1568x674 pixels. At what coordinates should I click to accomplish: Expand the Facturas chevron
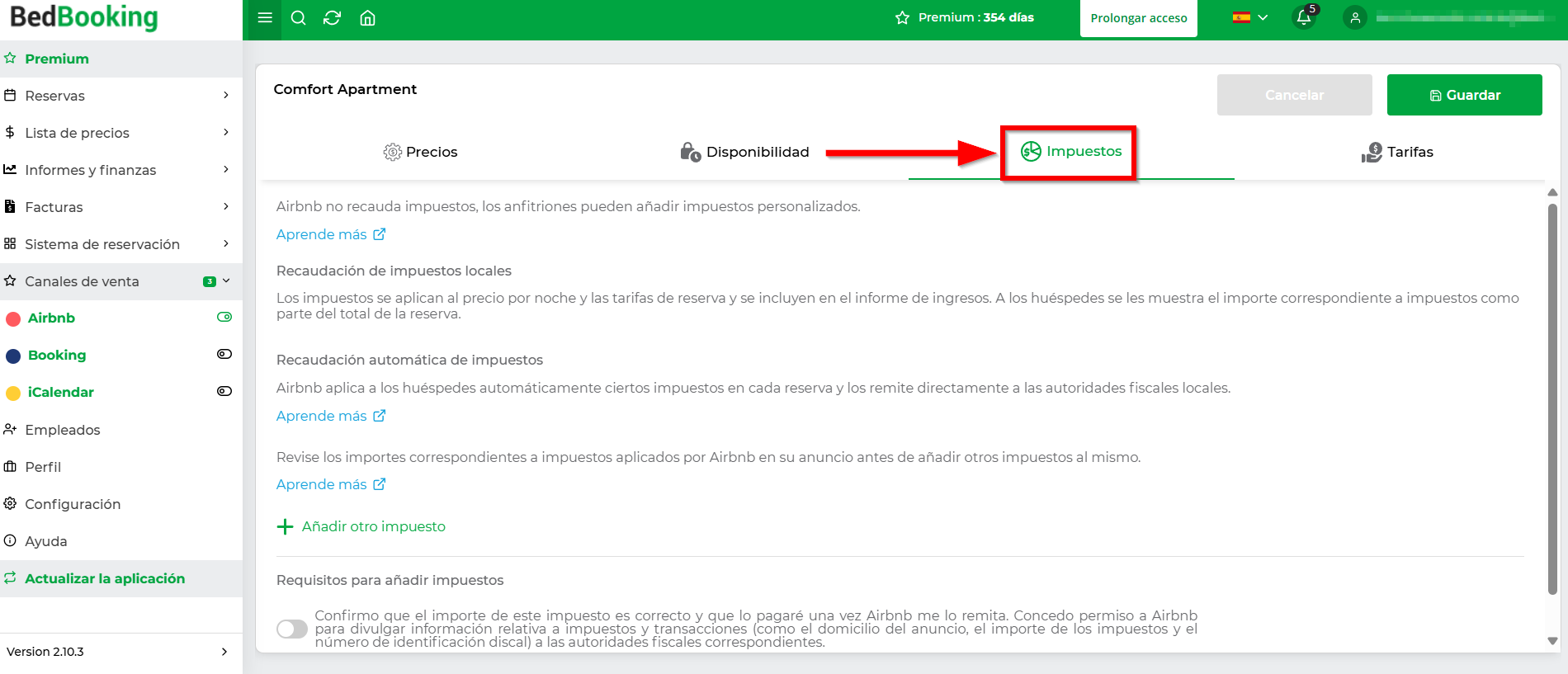[226, 206]
